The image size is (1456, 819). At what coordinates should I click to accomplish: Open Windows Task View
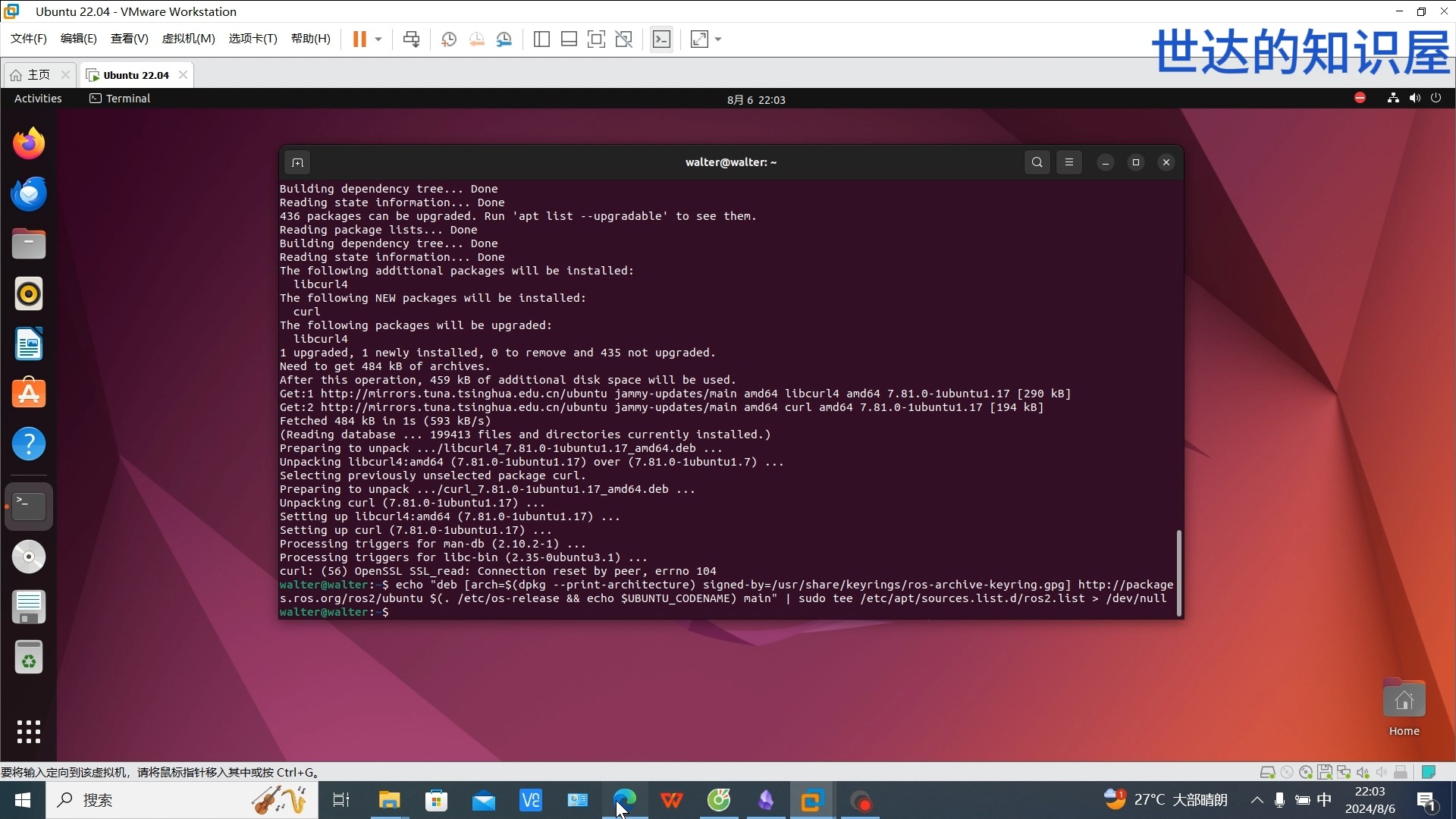[341, 800]
